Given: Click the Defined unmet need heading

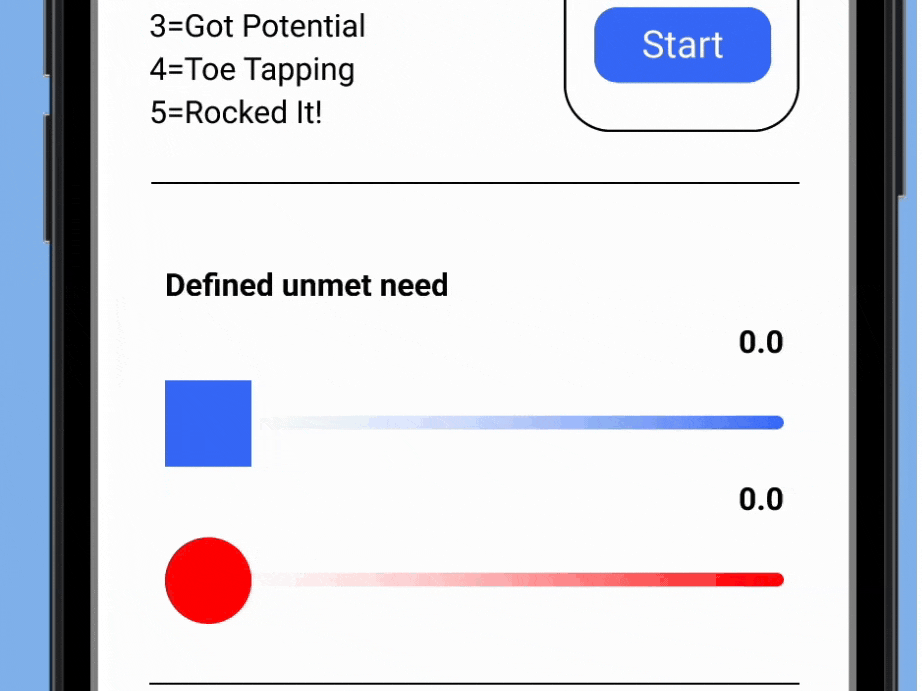Looking at the screenshot, I should pyautogui.click(x=306, y=285).
